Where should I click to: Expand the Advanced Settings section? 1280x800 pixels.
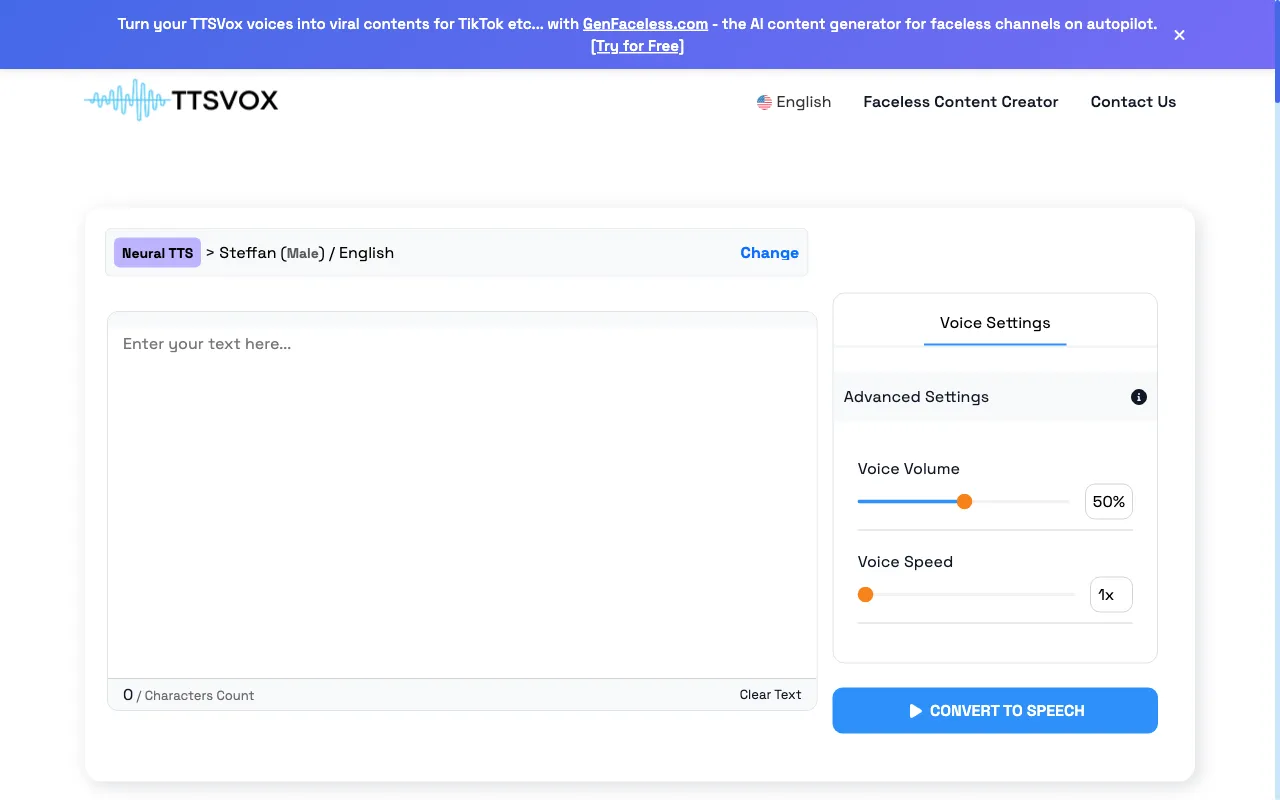coord(995,397)
